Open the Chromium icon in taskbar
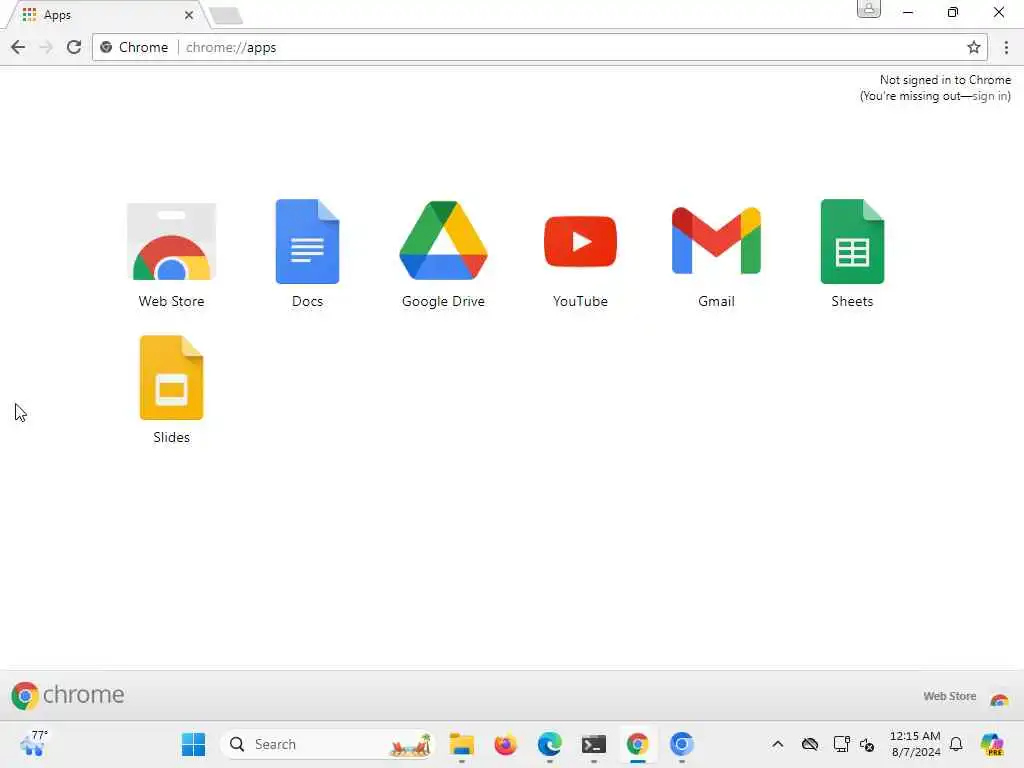The image size is (1024, 768). point(681,744)
